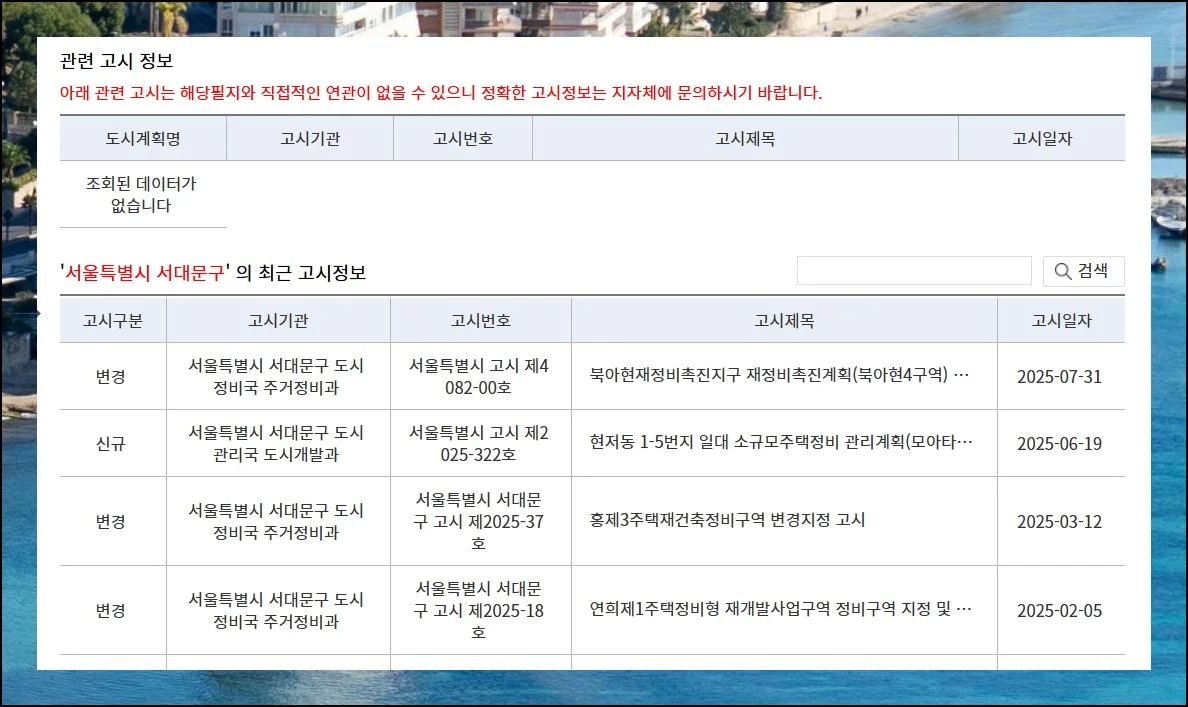Click the 조회된 데이터가 없습니다 message
This screenshot has height=707, width=1188.
(x=142, y=195)
